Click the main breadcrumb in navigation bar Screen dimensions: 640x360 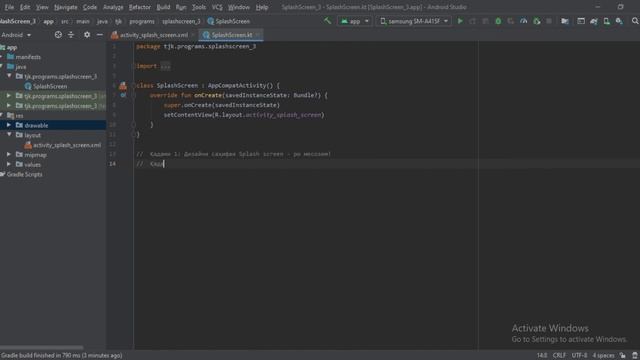[82, 21]
